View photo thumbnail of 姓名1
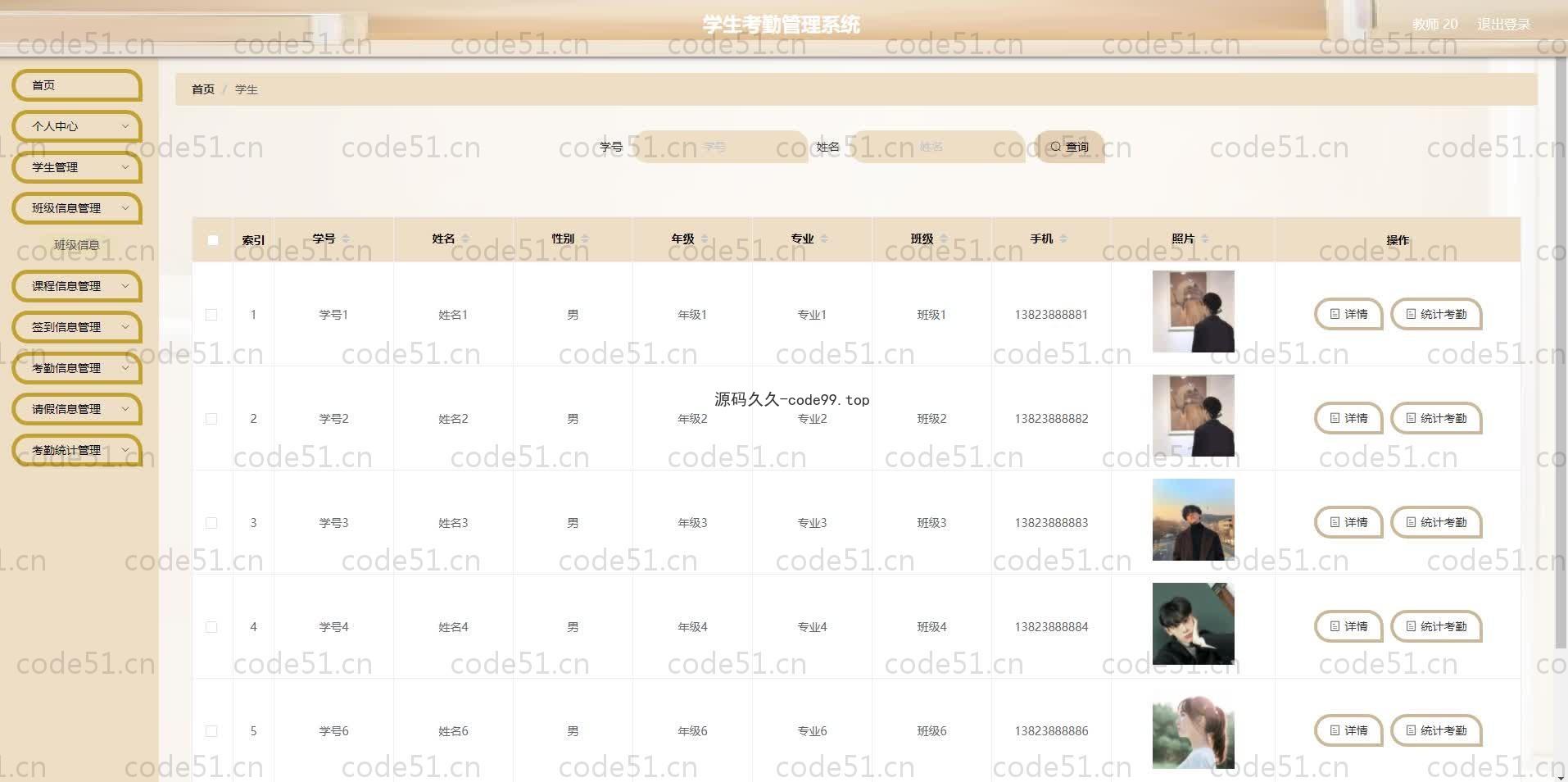This screenshot has height=782, width=1568. click(x=1193, y=311)
